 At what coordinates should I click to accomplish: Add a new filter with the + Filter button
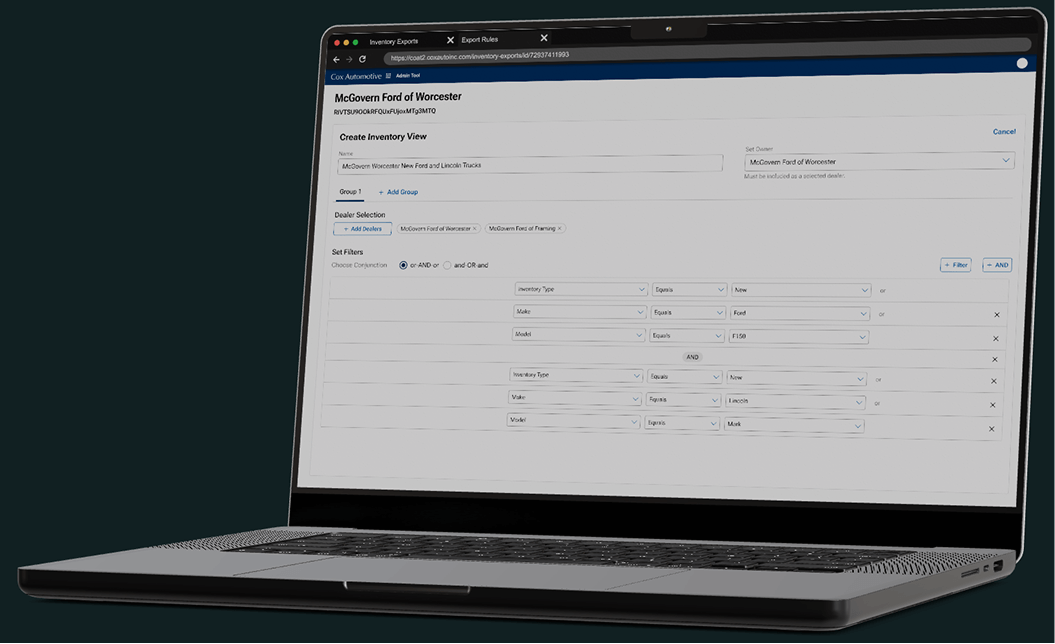pyautogui.click(x=955, y=265)
